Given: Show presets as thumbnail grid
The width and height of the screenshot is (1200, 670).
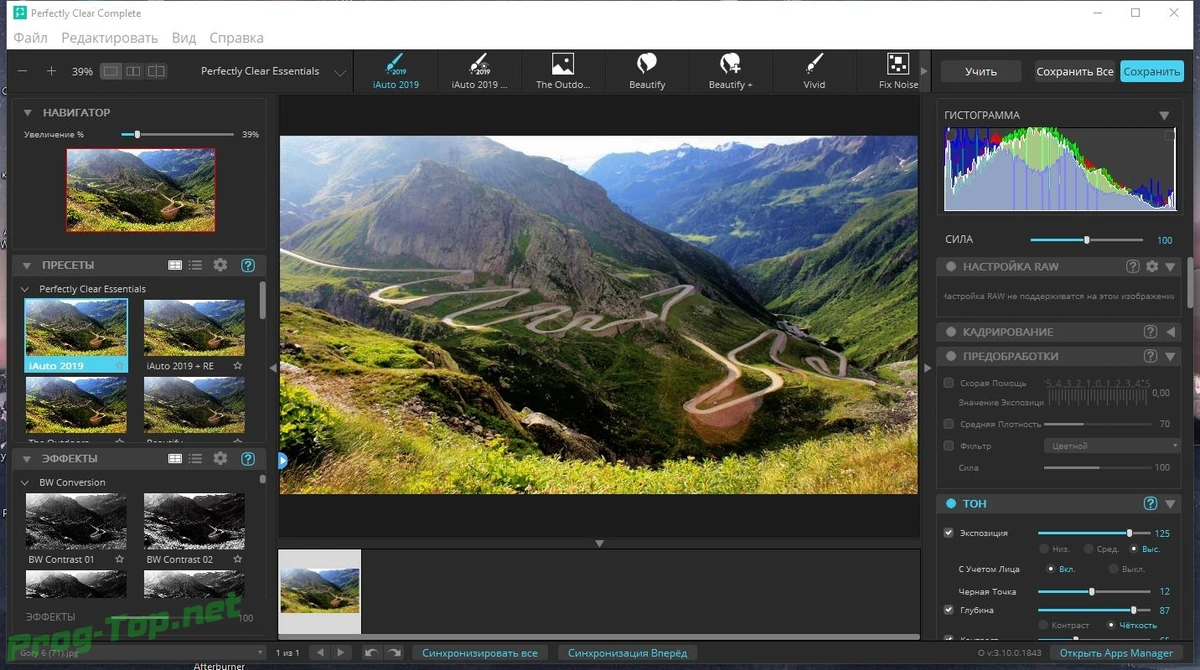Looking at the screenshot, I should (x=175, y=265).
